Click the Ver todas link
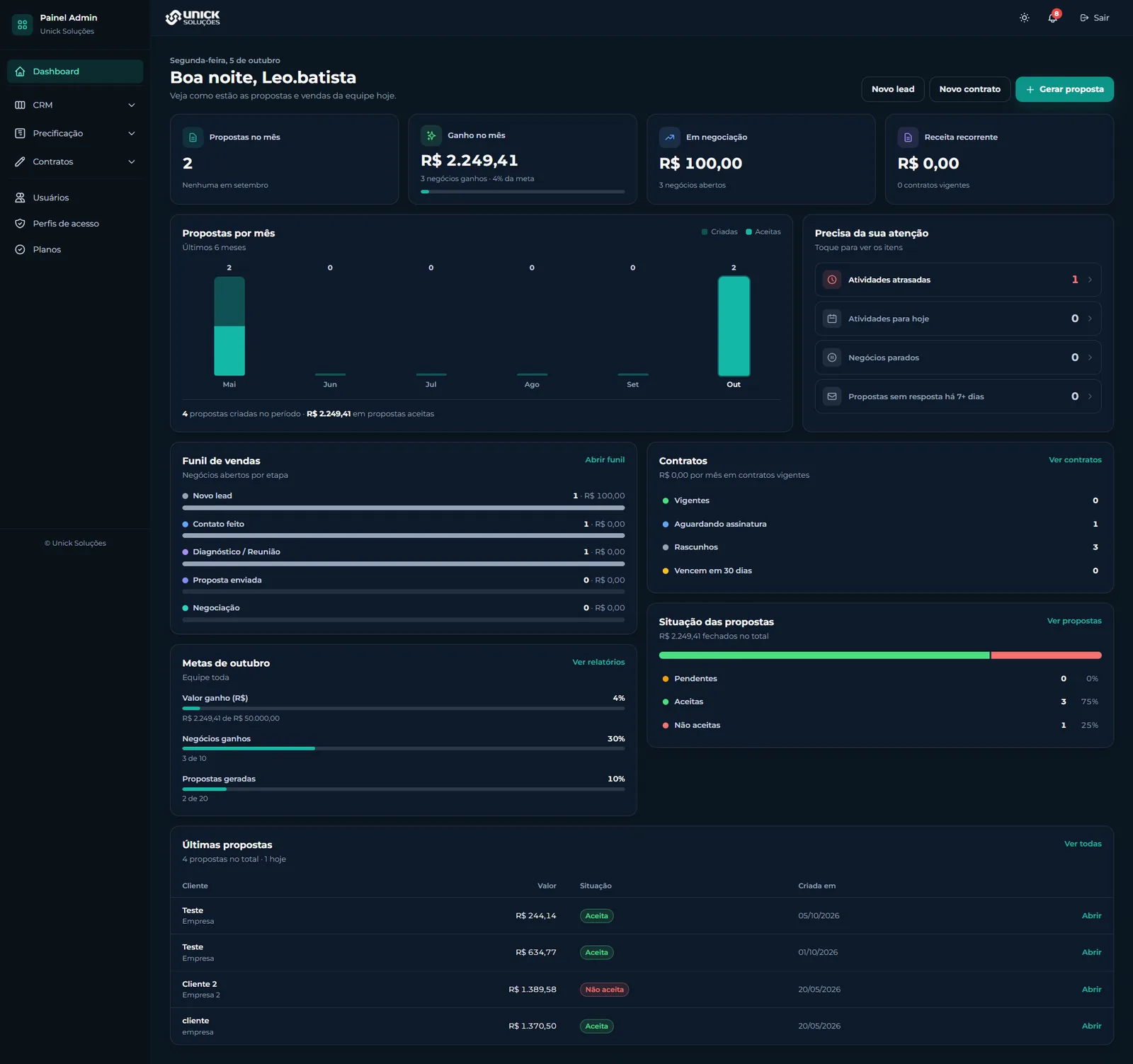 point(1083,844)
